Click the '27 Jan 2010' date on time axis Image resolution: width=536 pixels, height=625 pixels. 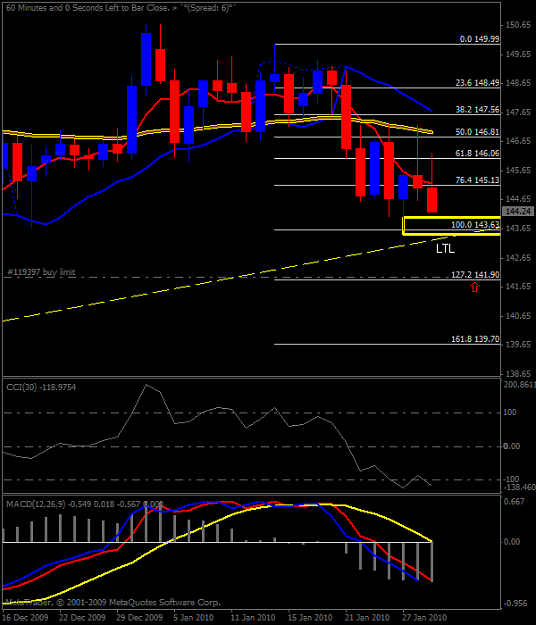tap(425, 617)
